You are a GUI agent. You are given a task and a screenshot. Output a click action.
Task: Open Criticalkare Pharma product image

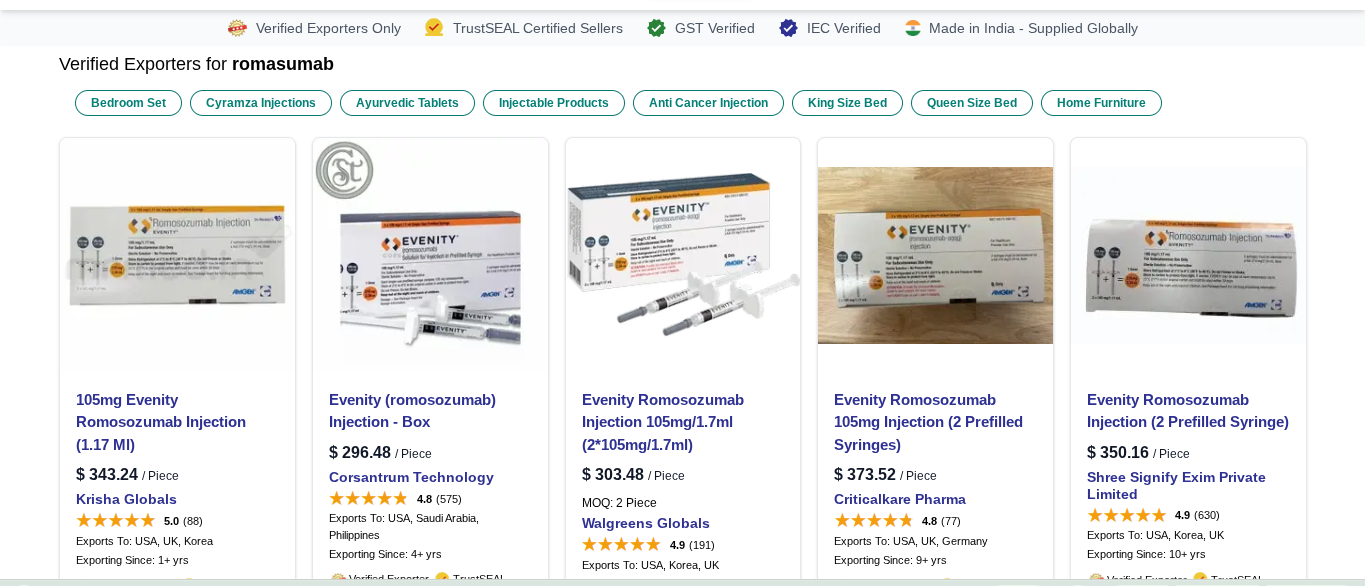pyautogui.click(x=935, y=255)
